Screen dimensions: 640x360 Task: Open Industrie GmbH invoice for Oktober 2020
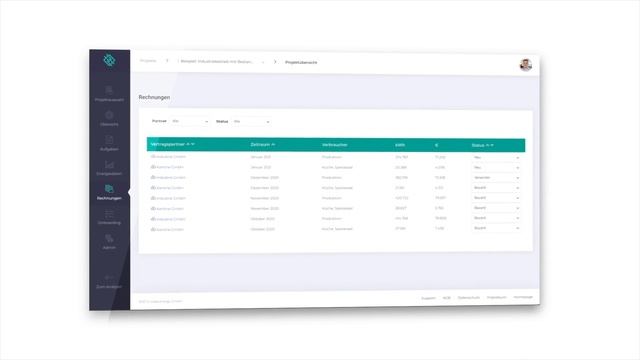[x=168, y=219]
